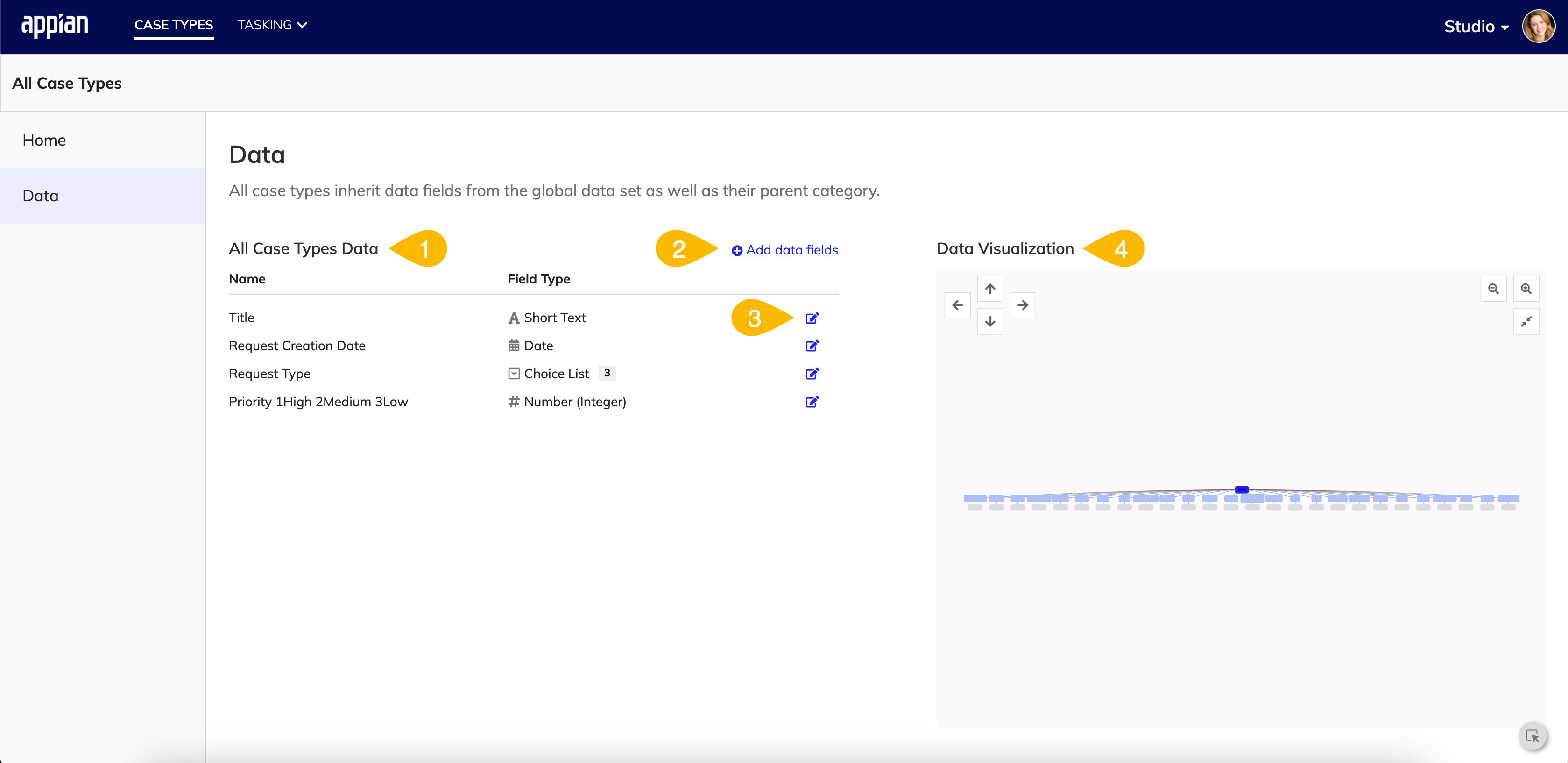Click the edit icon for Priority field
This screenshot has width=1568, height=763.
pyautogui.click(x=812, y=402)
